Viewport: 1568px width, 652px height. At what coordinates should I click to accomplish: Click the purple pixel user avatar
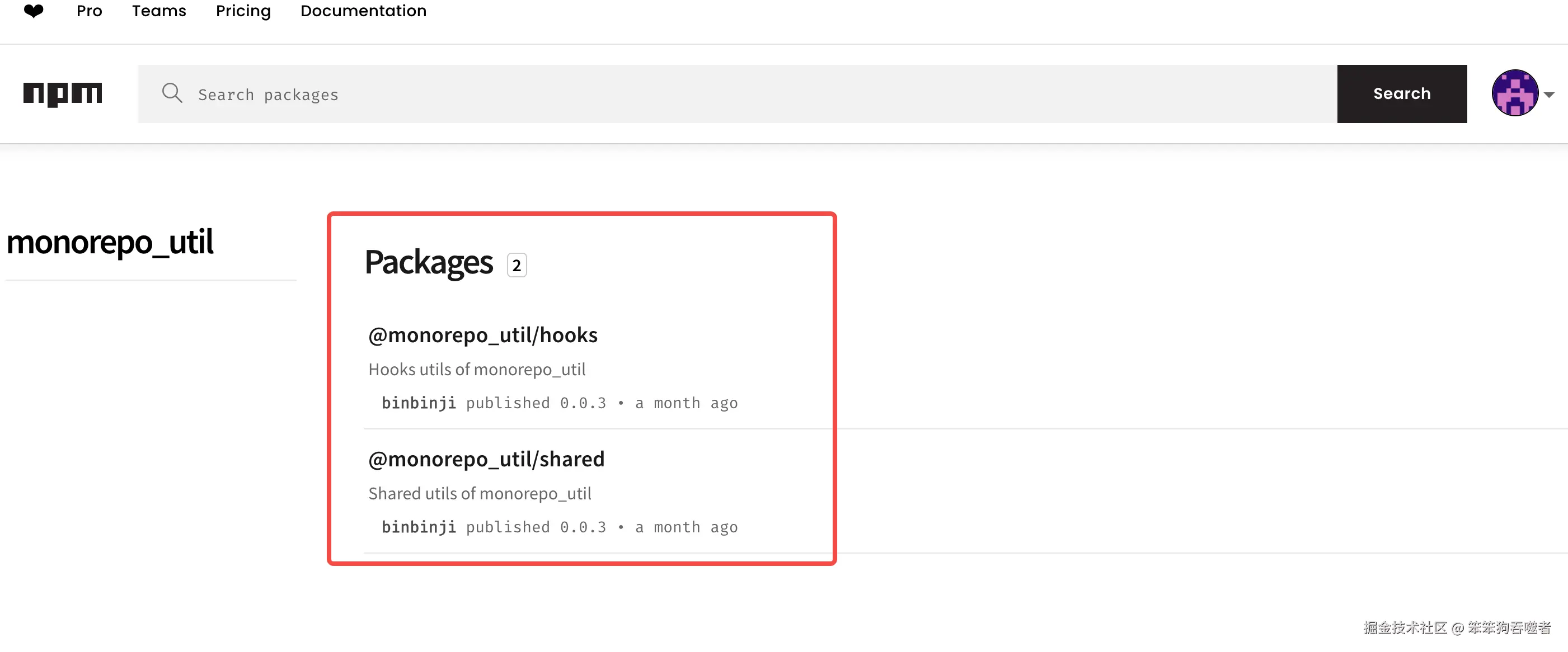pos(1514,94)
